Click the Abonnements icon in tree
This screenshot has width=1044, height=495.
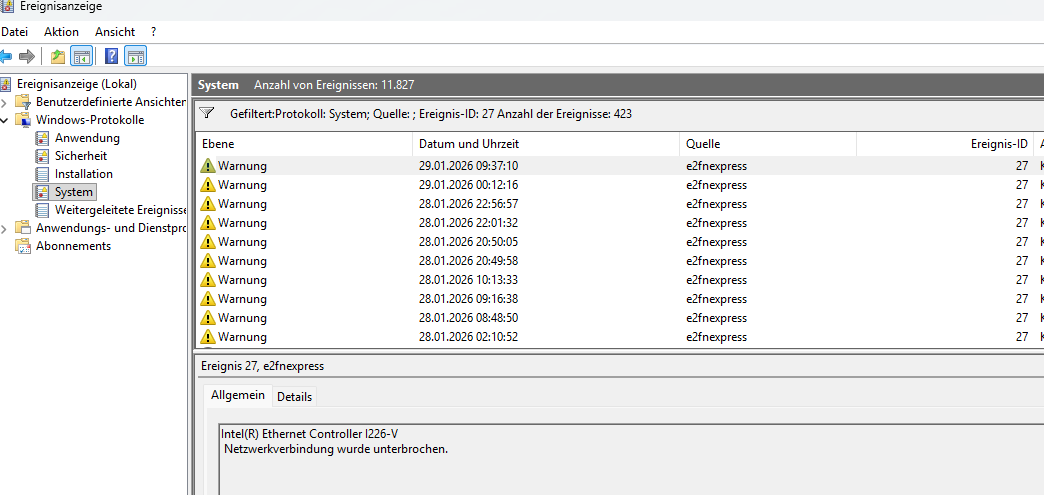tap(24, 246)
